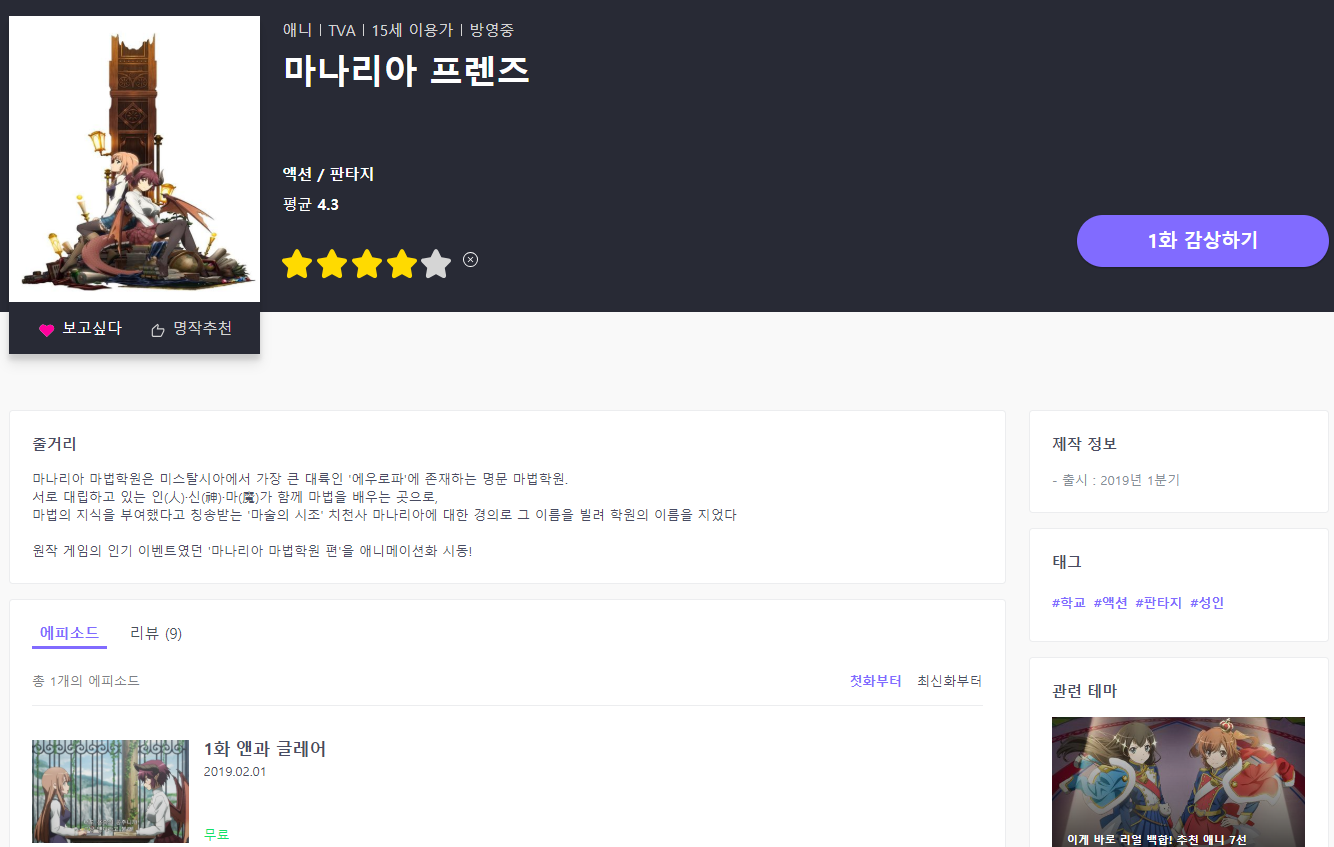Open the 1화 앤과 글레어 episode title
Image resolution: width=1334 pixels, height=847 pixels.
[x=265, y=749]
